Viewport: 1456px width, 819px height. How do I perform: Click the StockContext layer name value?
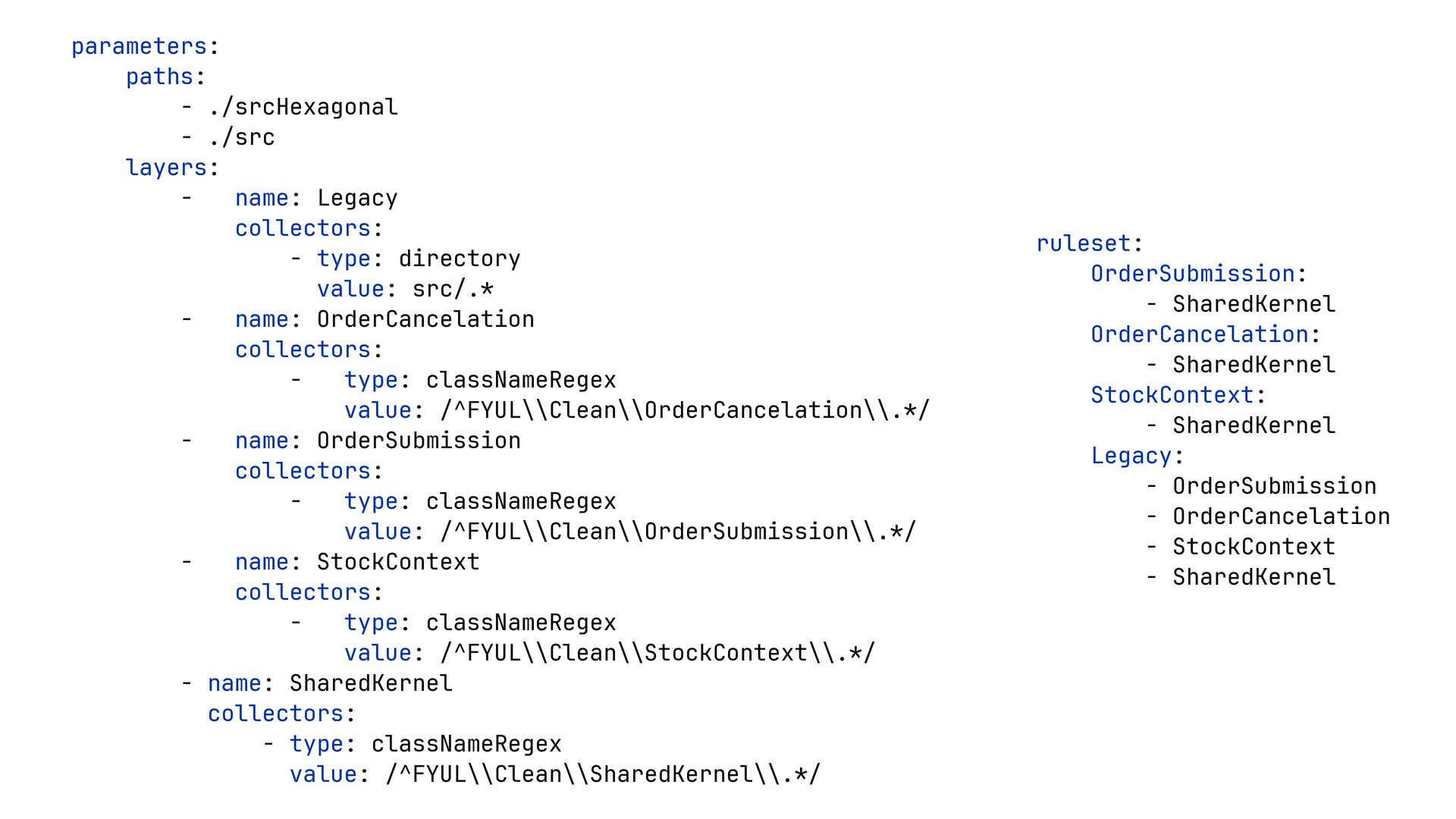click(397, 563)
